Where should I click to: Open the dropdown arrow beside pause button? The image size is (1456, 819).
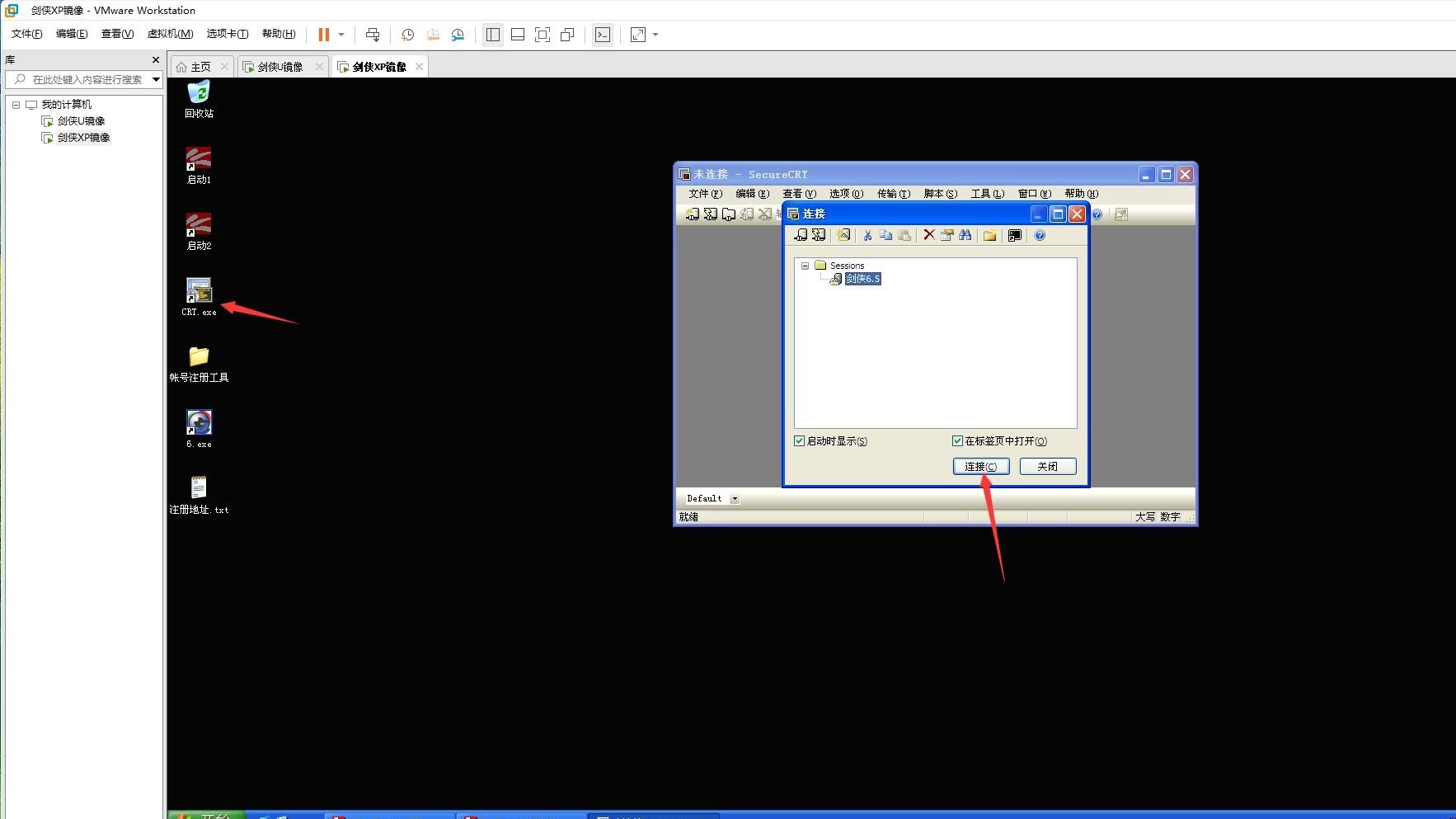[x=341, y=35]
